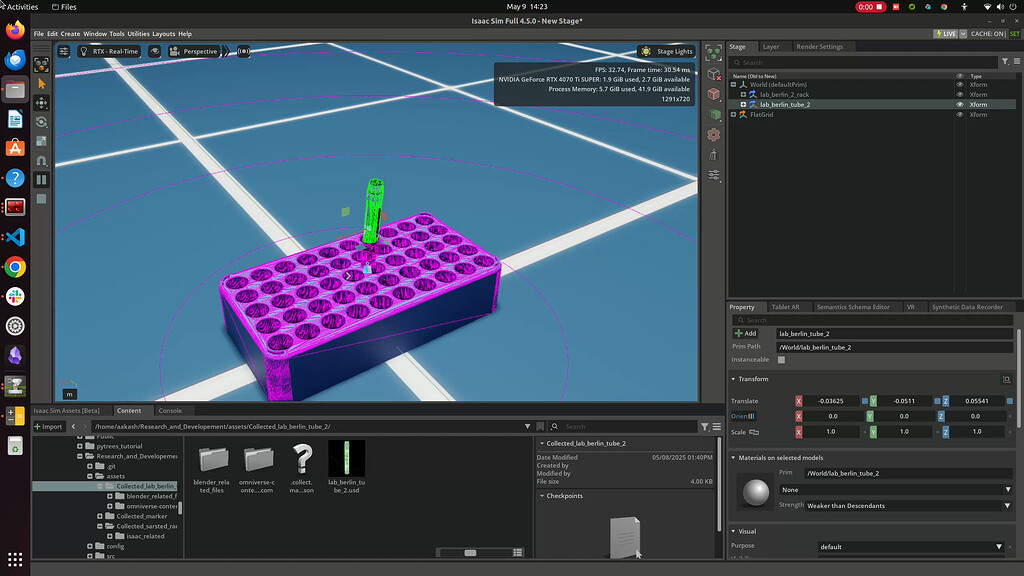Viewport: 1024px width, 576px height.
Task: Open the viewport display settings sliders icon
Action: [x=63, y=51]
